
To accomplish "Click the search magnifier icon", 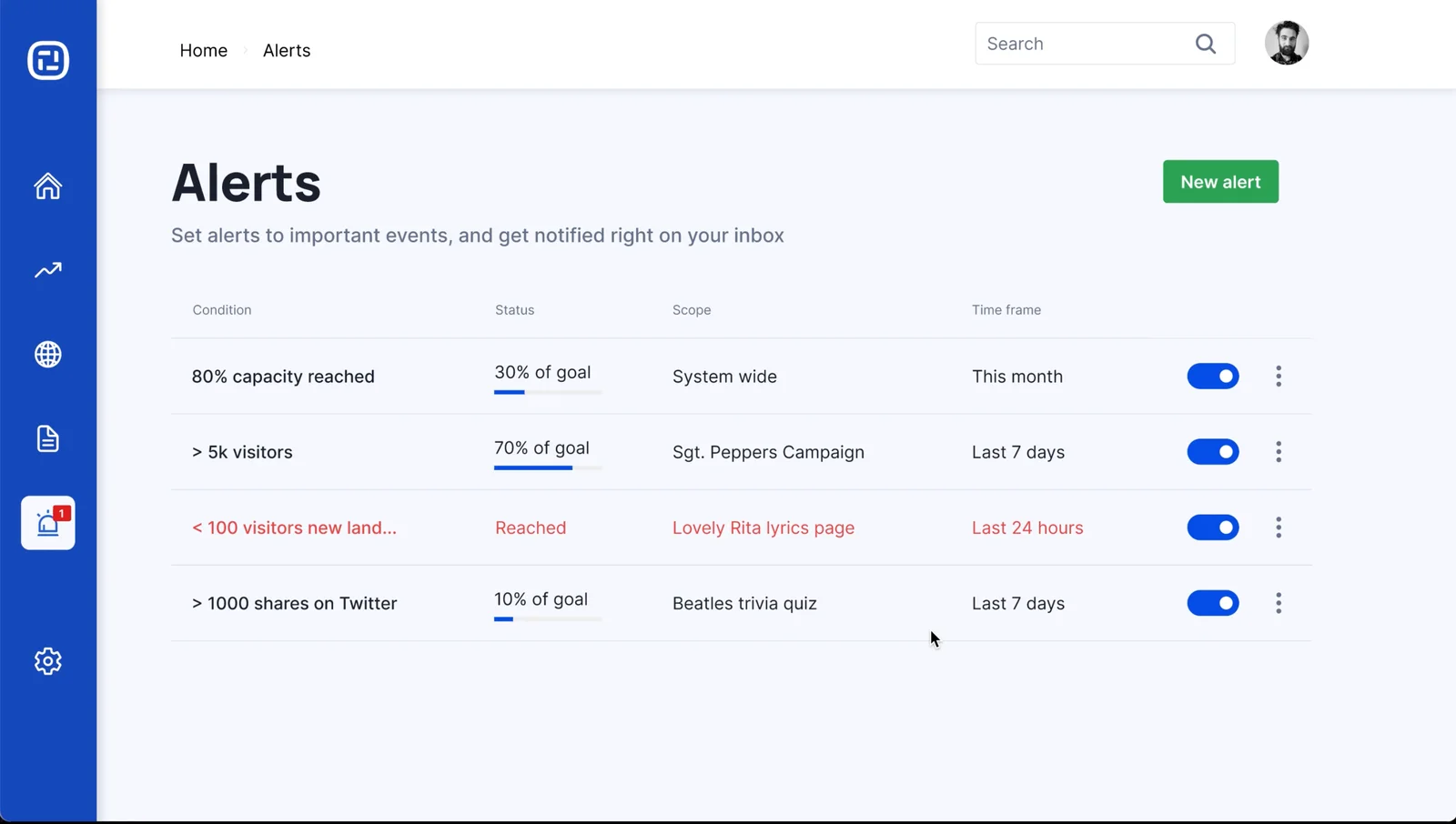I will click(x=1206, y=43).
